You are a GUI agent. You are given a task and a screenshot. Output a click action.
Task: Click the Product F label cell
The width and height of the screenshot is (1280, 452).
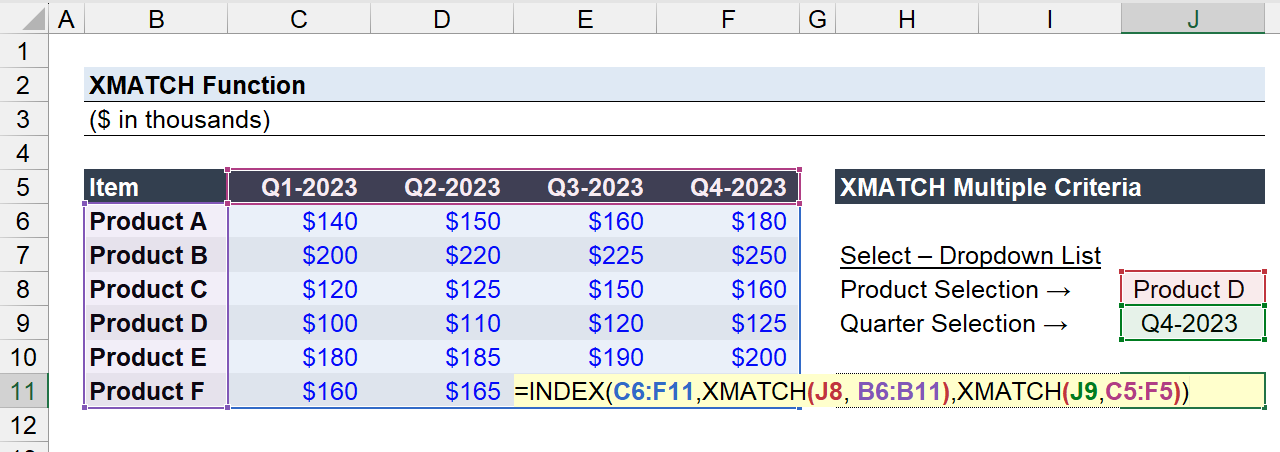pyautogui.click(x=156, y=391)
